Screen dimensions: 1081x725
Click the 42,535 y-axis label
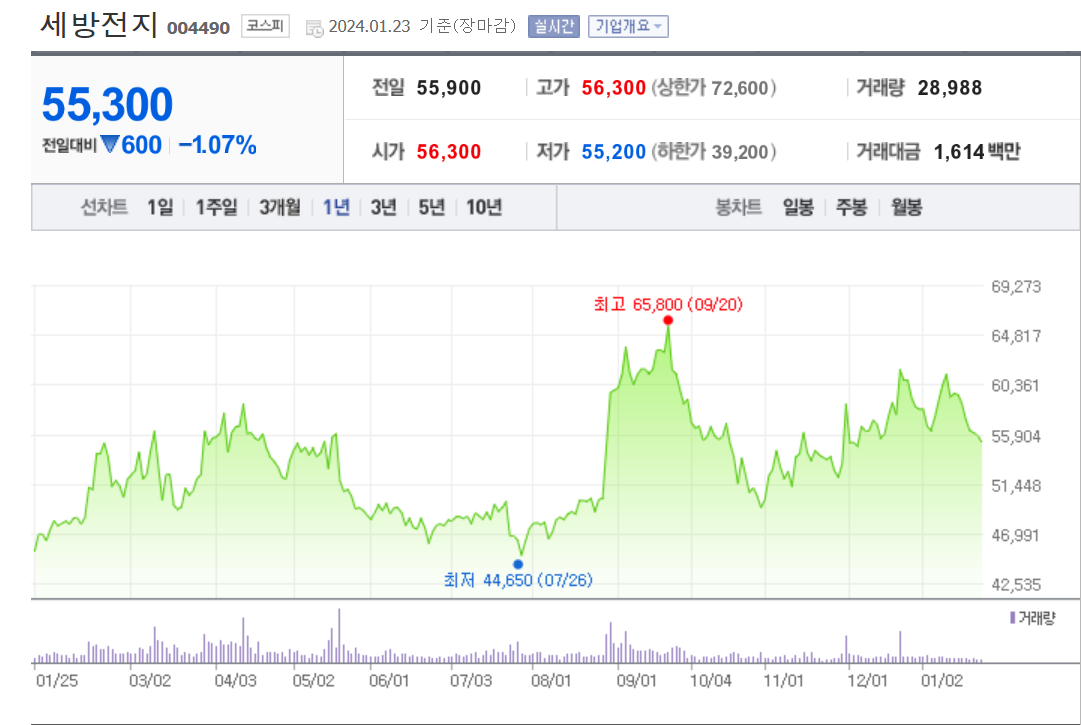[x=1016, y=585]
